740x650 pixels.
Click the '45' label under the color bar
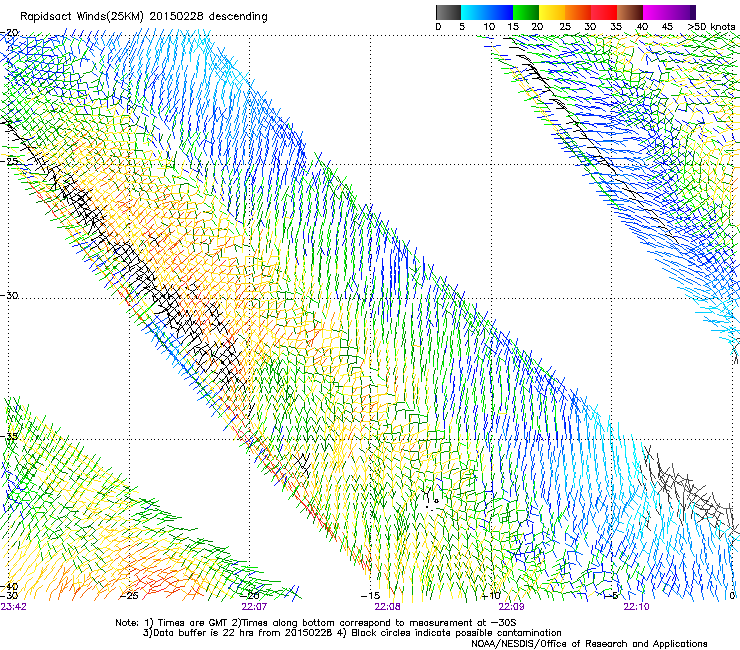tap(667, 27)
